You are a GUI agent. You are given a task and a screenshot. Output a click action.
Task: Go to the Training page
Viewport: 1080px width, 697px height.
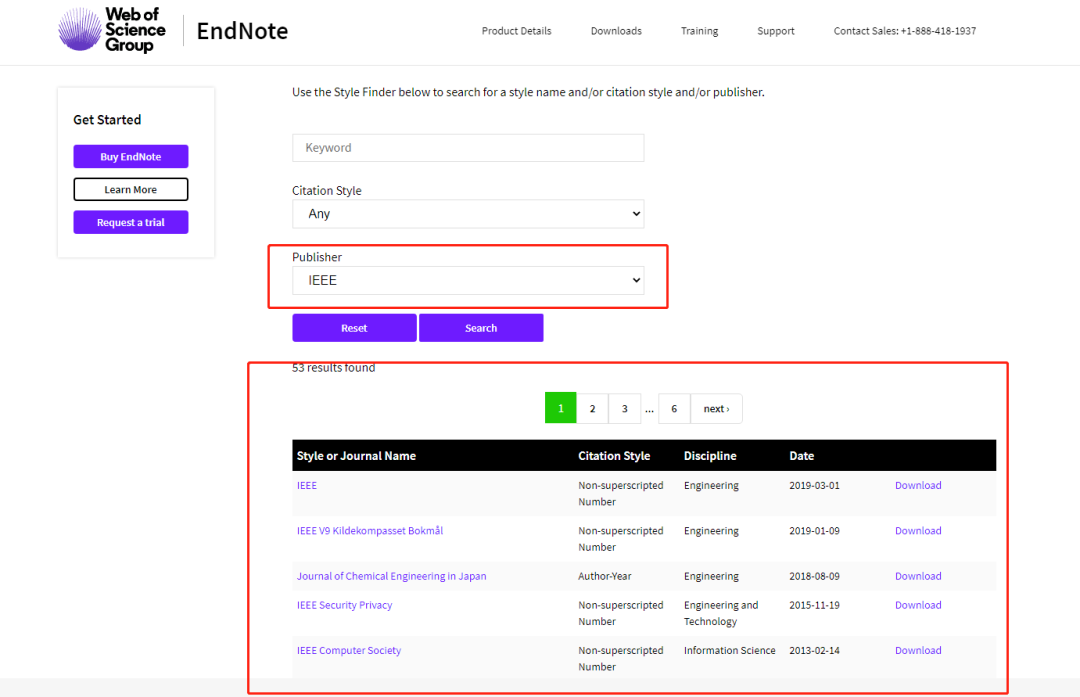pyautogui.click(x=699, y=31)
